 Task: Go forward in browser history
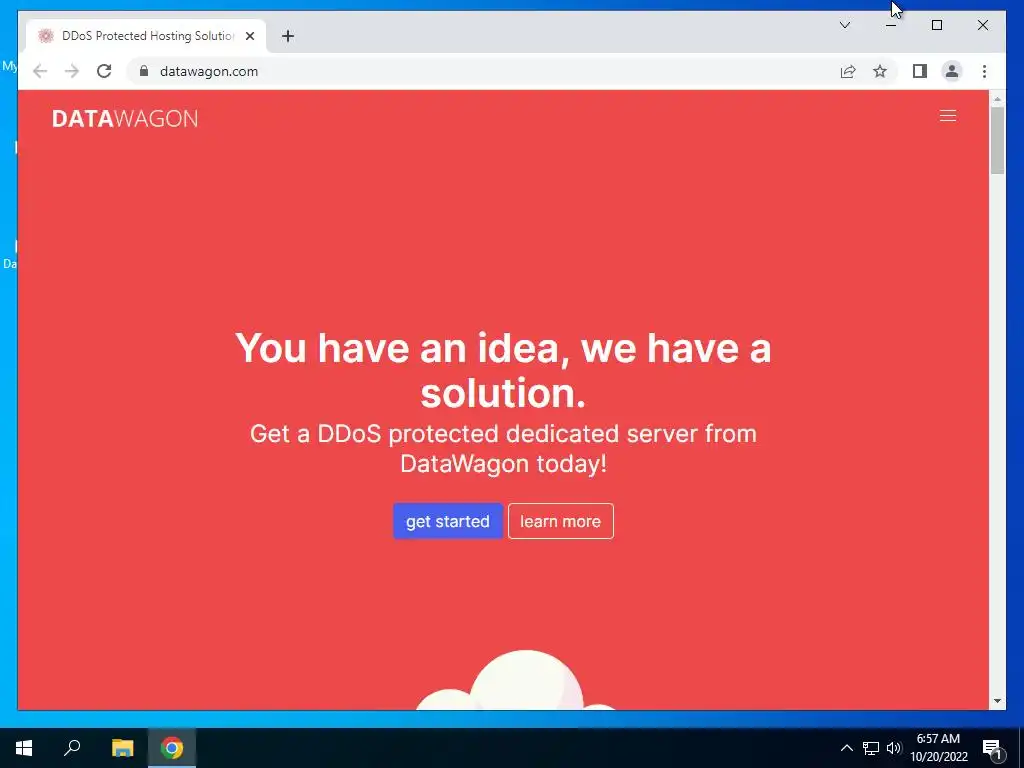click(72, 71)
